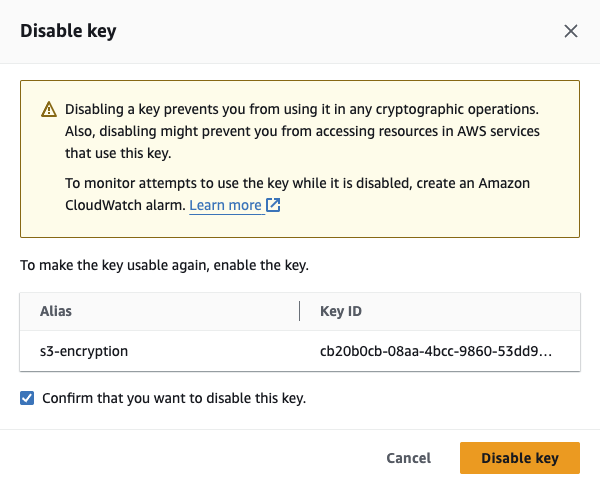Click the Alias column header
Viewport: 600px width, 486px height.
[x=56, y=311]
